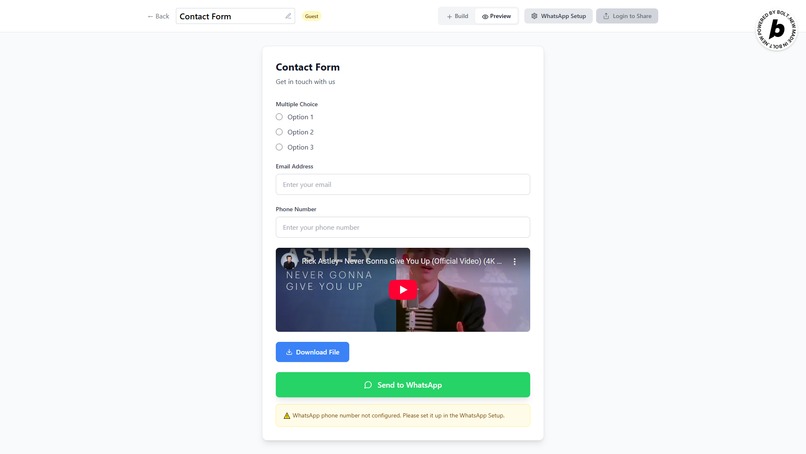Switch to the Build tab
806x454 pixels.
click(457, 16)
